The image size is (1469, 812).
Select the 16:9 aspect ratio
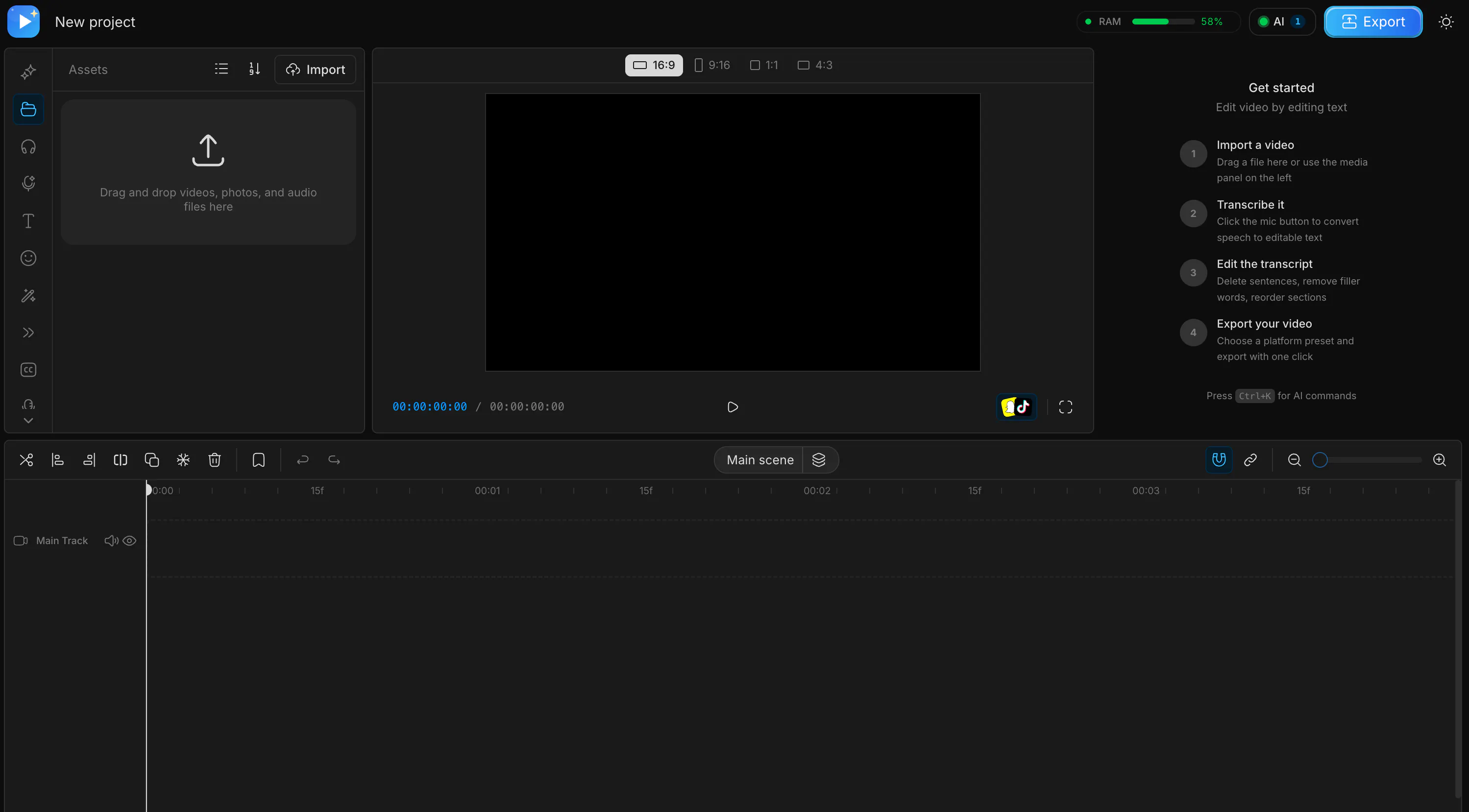click(654, 65)
